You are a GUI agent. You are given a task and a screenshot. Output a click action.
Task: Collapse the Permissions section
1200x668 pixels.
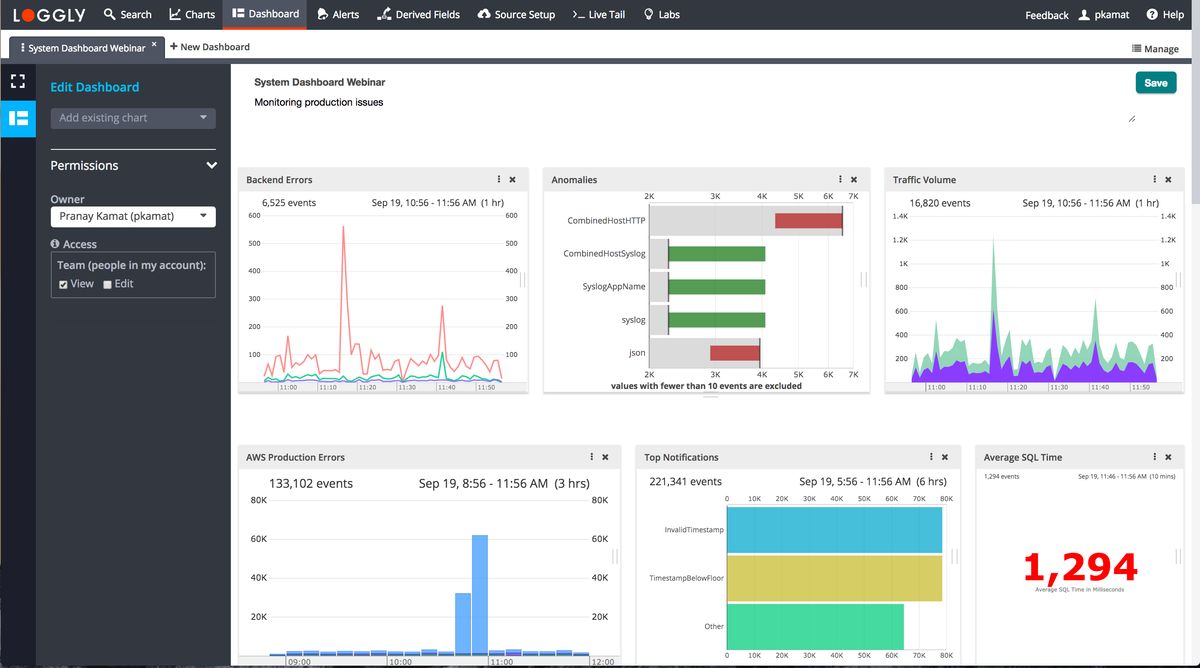coord(210,165)
